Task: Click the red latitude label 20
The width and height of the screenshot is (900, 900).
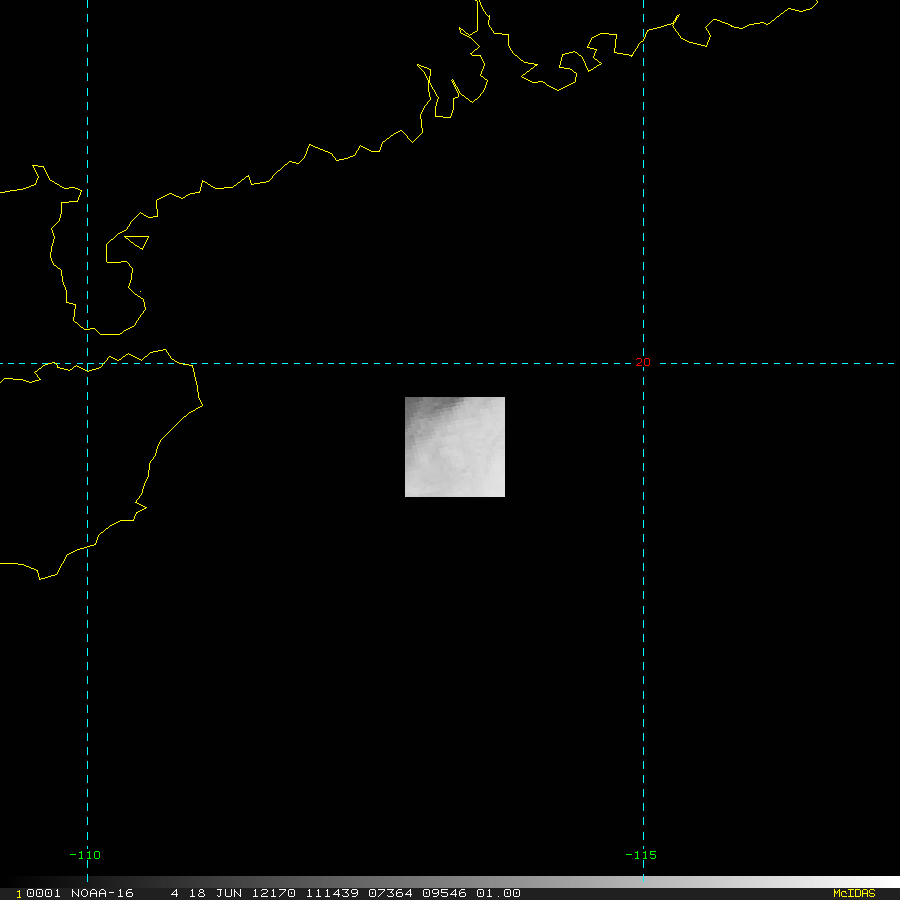Action: point(642,362)
